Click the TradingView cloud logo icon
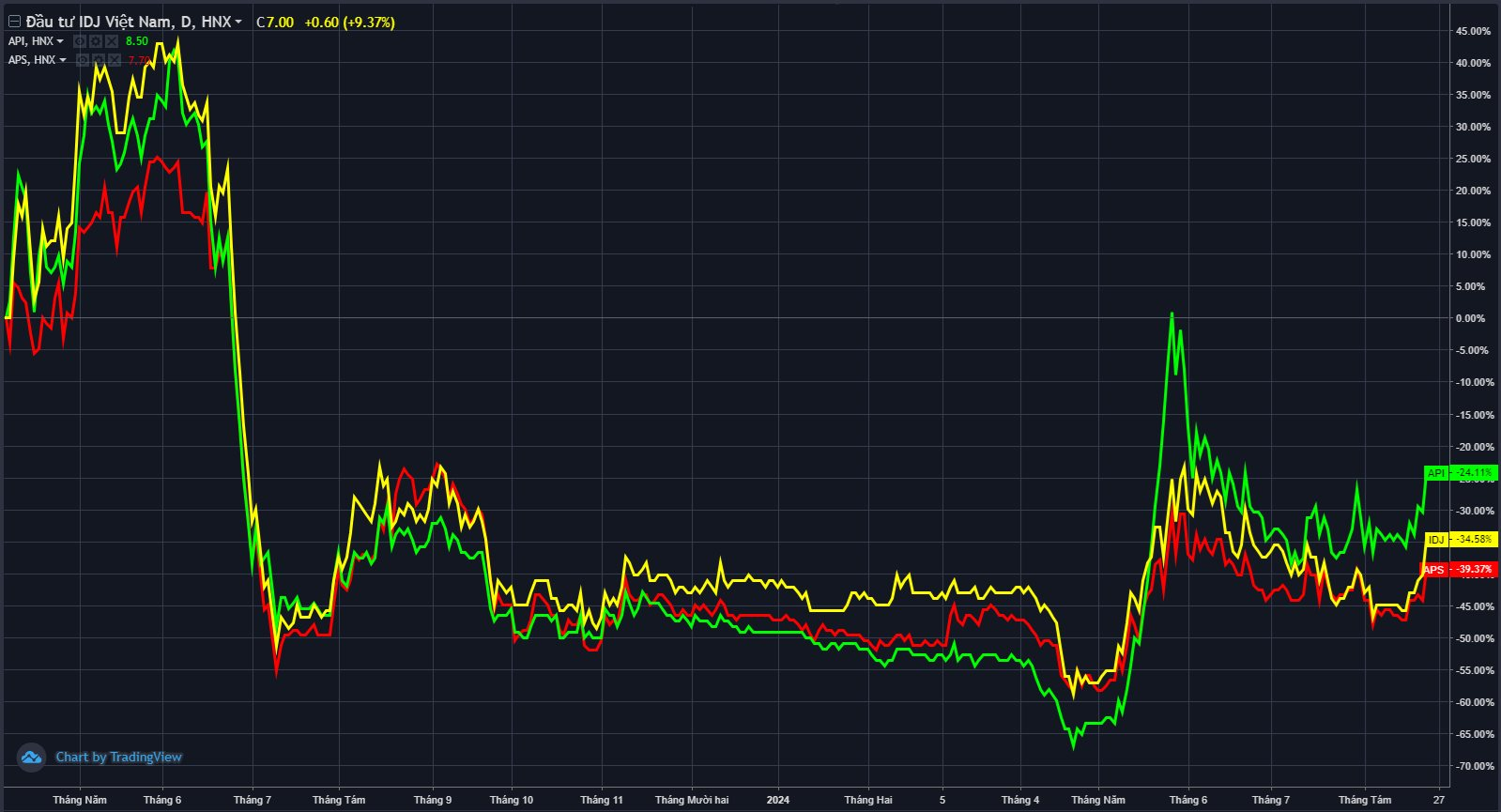The height and width of the screenshot is (812, 1501). [x=32, y=757]
